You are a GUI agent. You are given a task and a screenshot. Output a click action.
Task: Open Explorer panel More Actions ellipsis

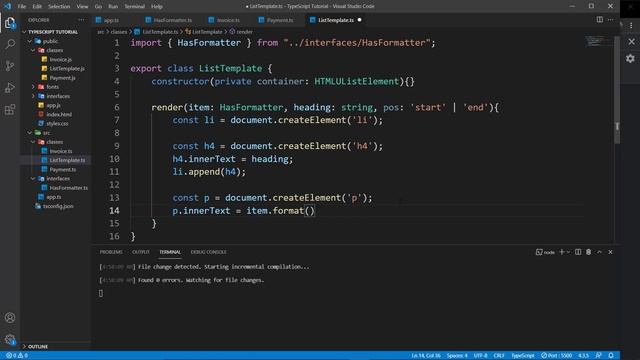[x=81, y=20]
